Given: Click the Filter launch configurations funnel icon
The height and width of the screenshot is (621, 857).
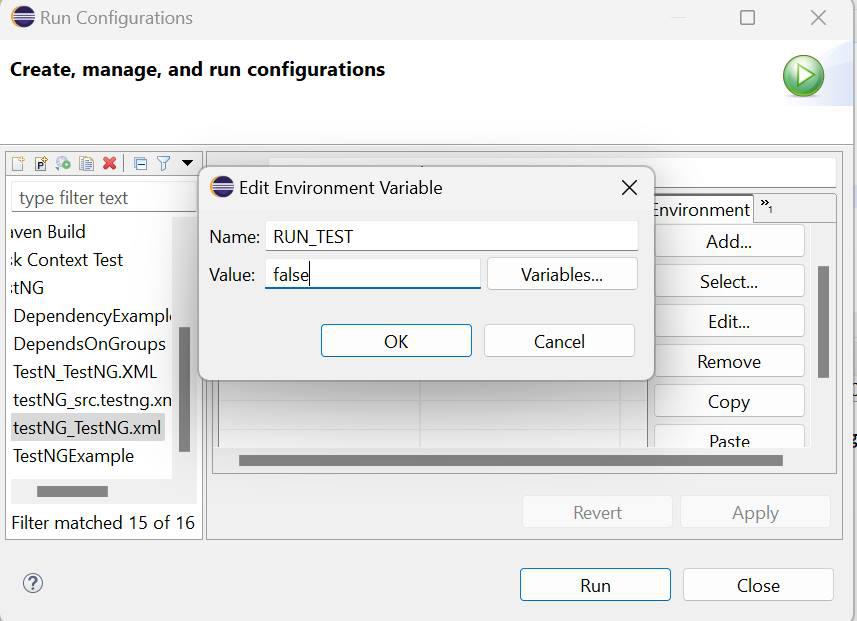Looking at the screenshot, I should pos(163,164).
